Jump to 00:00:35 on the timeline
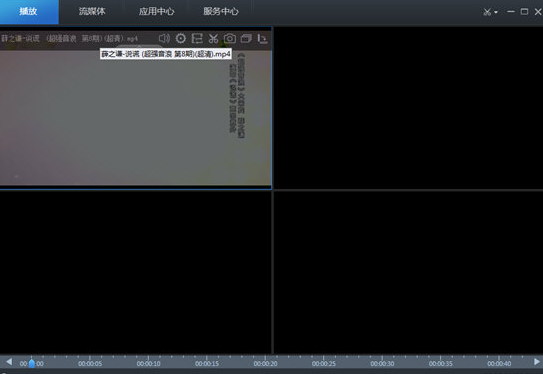 point(440,364)
